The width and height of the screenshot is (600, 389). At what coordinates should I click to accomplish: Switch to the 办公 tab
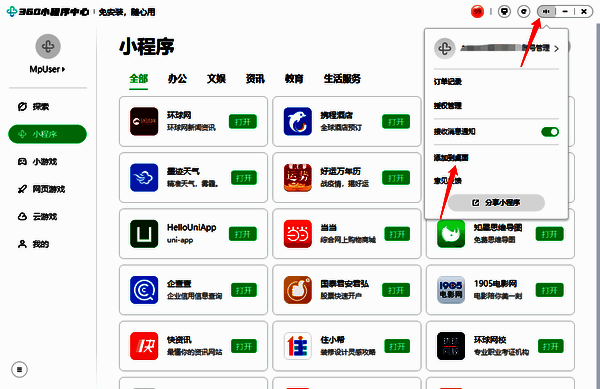tap(178, 79)
